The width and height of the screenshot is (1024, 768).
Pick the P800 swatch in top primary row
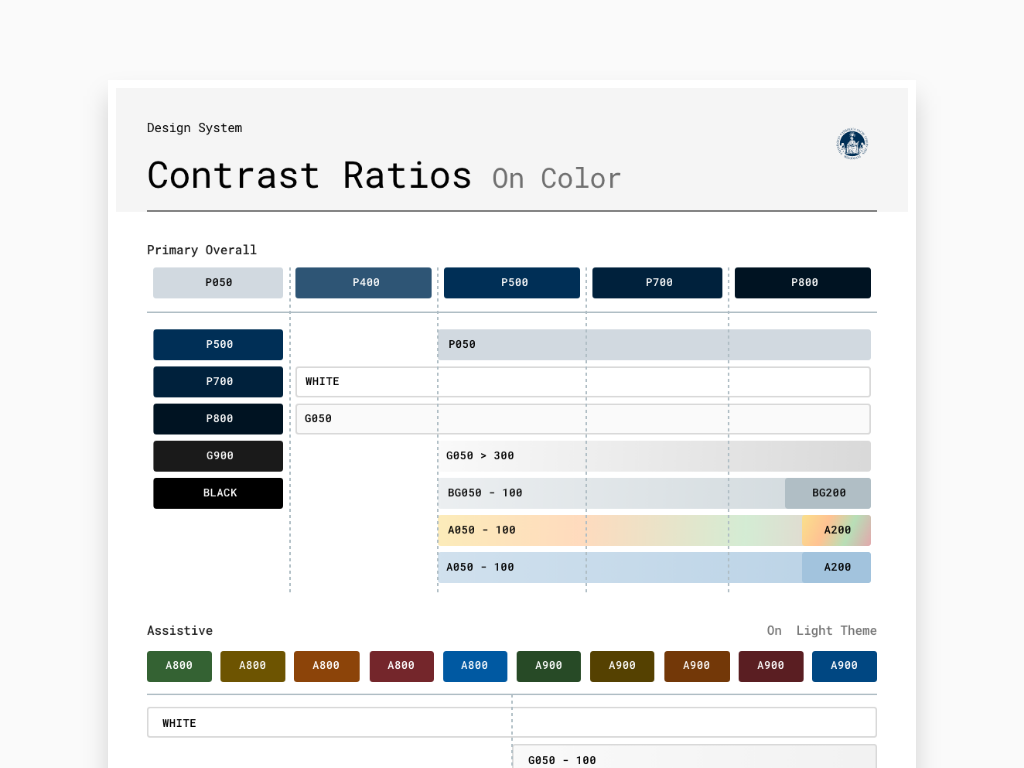[x=803, y=283]
